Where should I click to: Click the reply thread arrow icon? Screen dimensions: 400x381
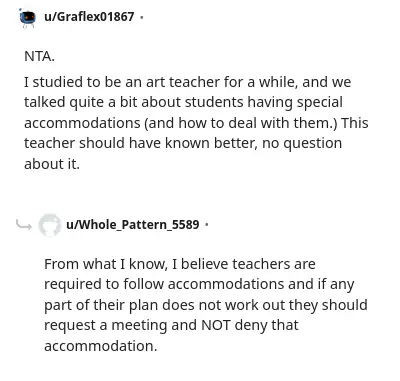[x=24, y=225]
